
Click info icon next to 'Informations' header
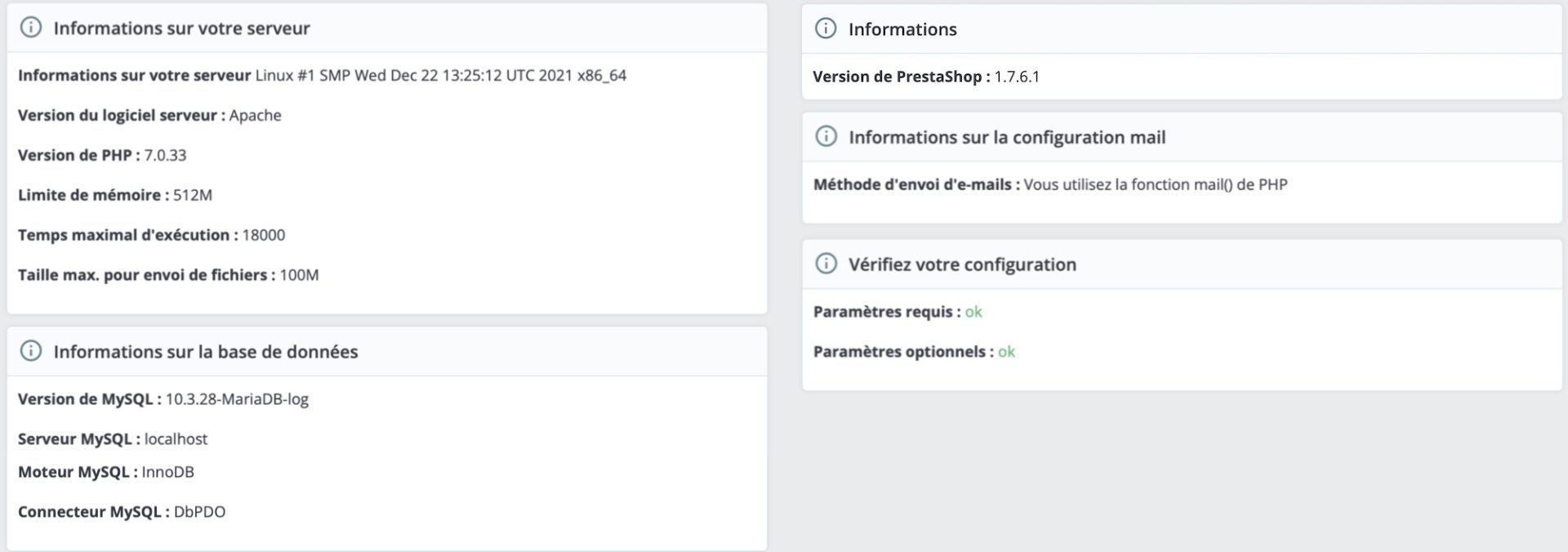826,29
